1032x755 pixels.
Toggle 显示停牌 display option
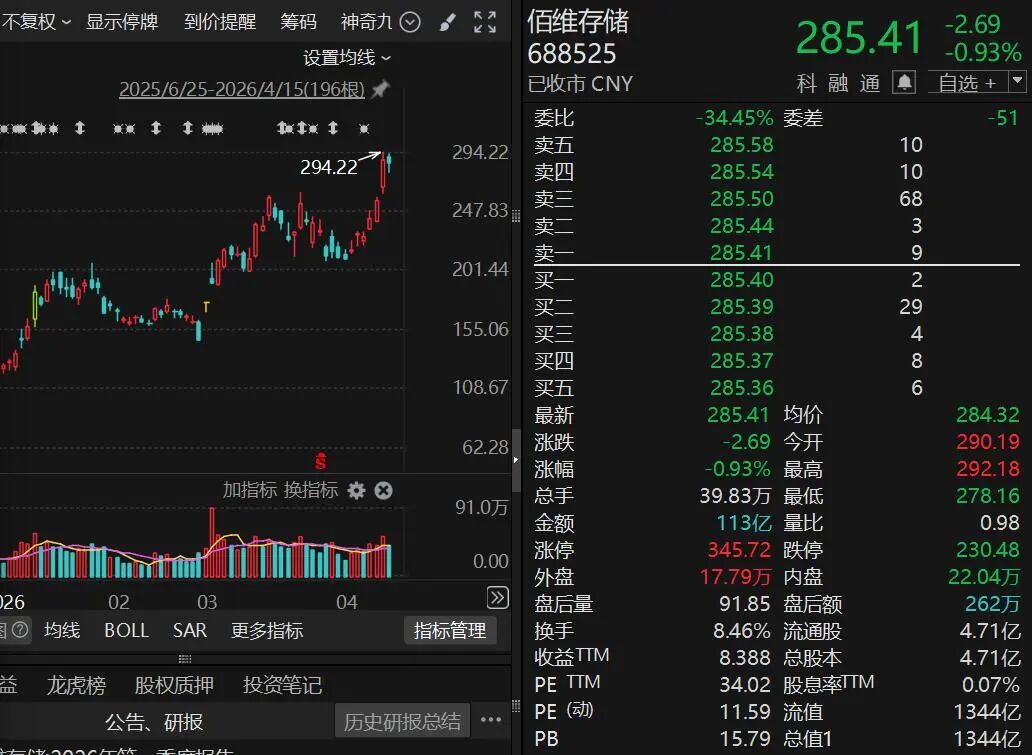coord(122,22)
